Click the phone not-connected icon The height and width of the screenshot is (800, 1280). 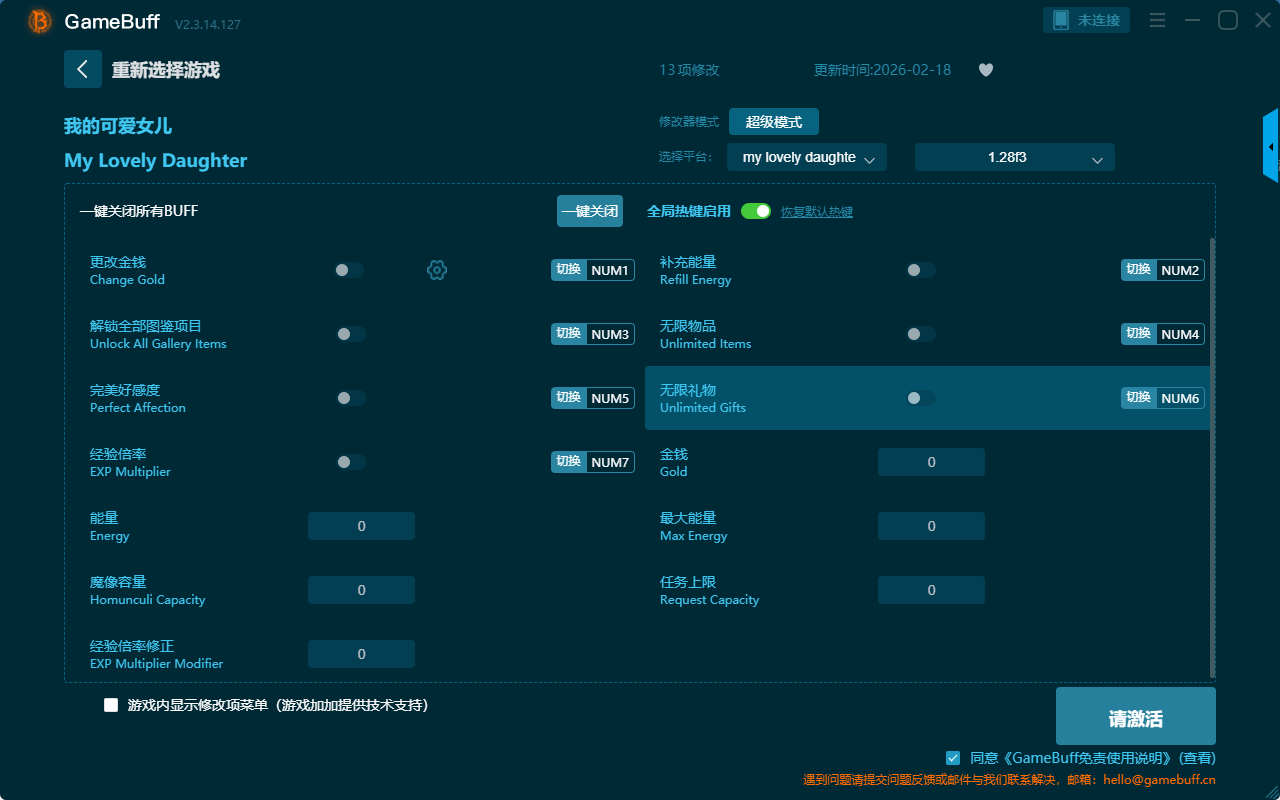1061,20
